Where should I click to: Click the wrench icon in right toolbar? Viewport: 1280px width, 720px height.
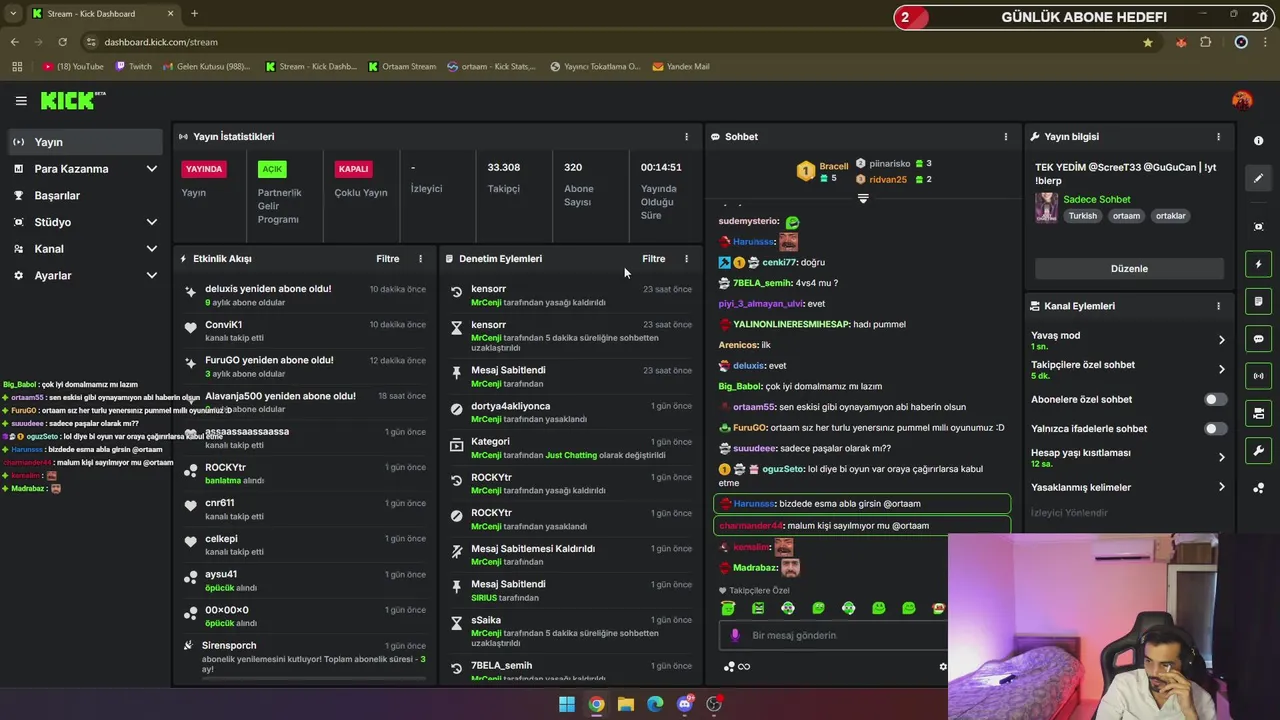tap(1258, 450)
